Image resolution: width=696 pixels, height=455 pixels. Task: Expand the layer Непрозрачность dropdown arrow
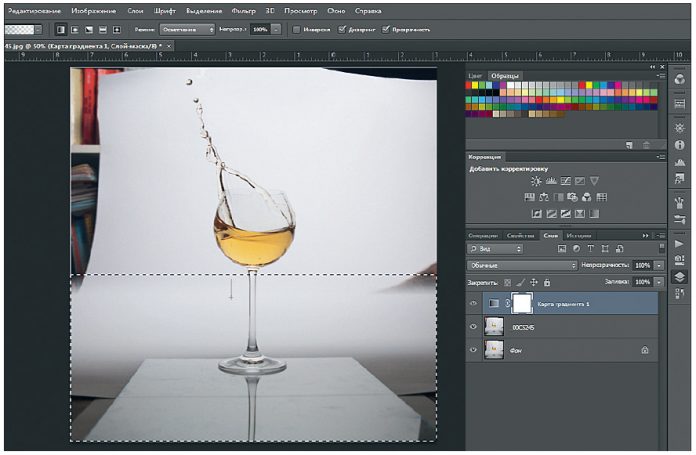click(x=659, y=265)
